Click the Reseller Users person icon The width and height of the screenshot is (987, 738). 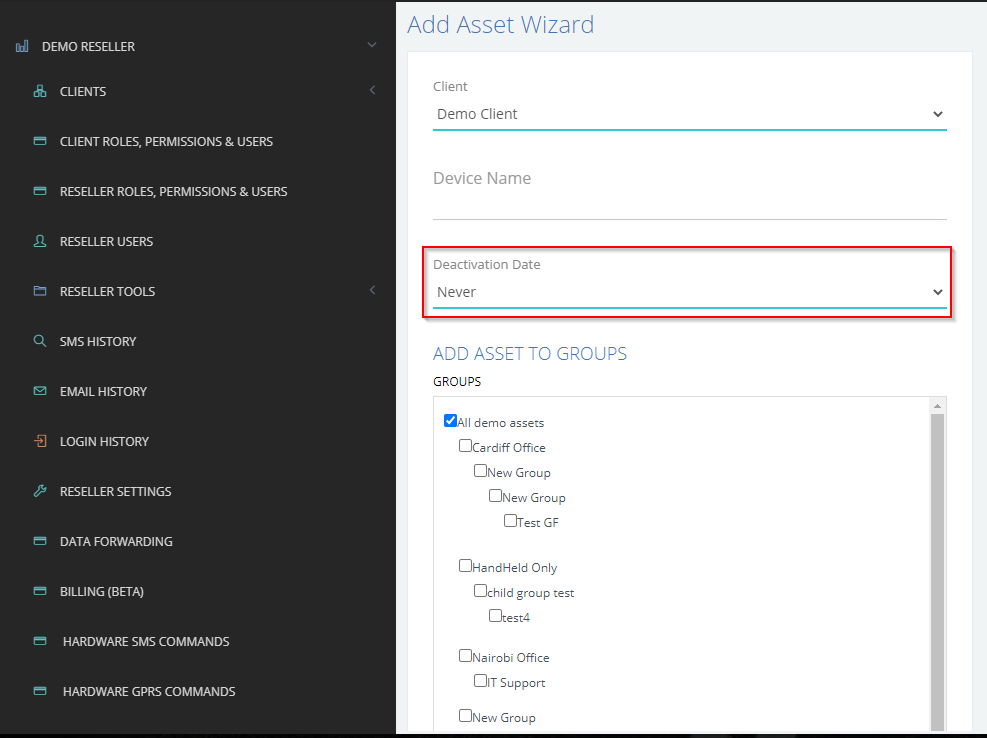point(40,241)
